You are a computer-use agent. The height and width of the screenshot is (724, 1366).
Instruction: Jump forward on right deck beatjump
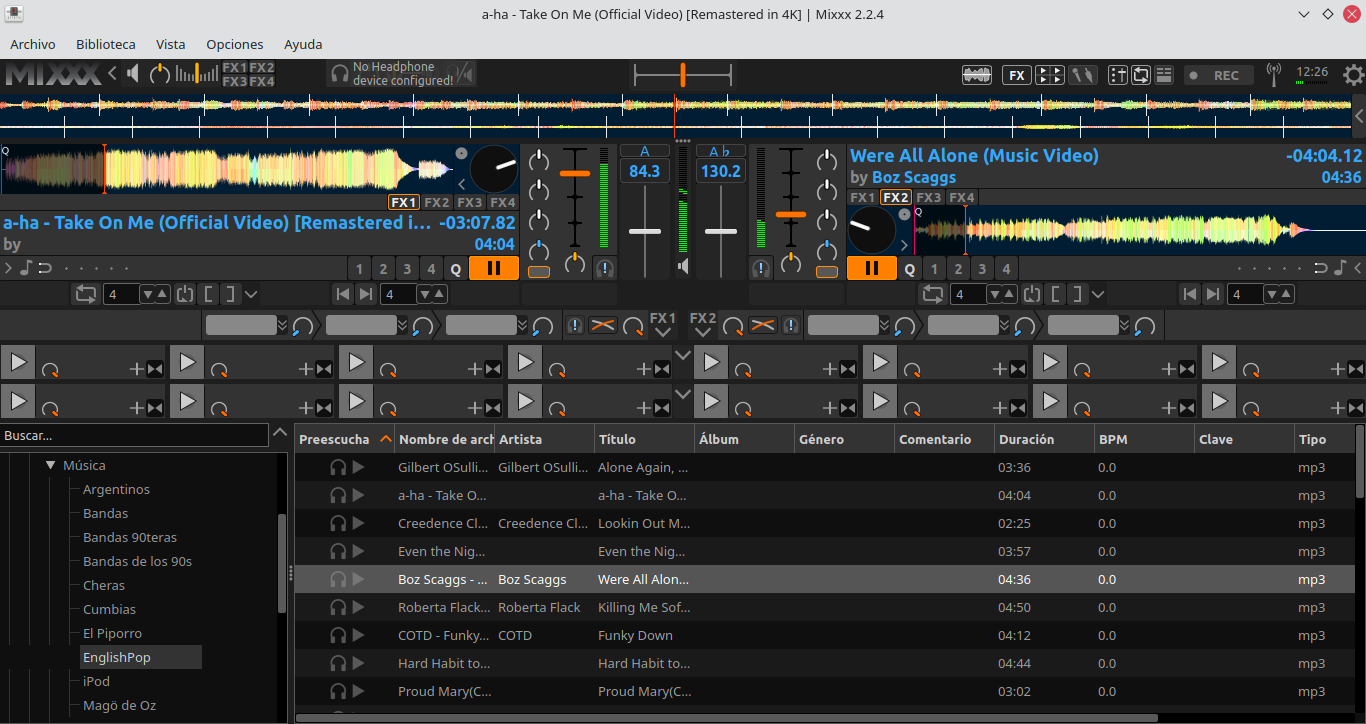coord(1213,294)
